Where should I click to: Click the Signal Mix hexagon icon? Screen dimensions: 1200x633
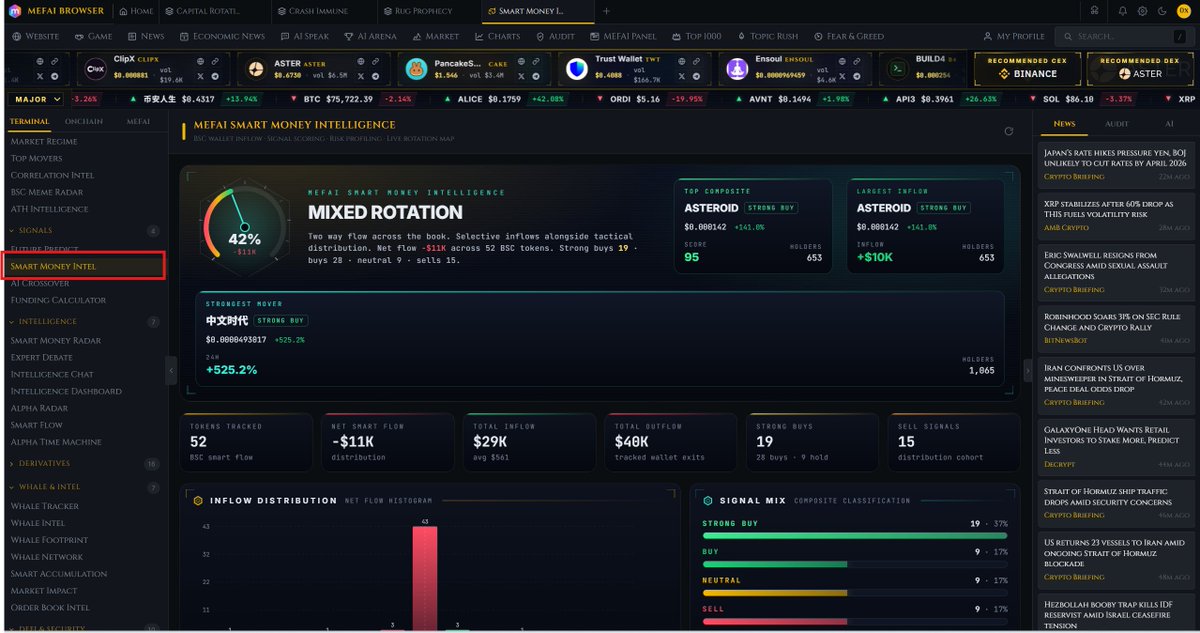[x=708, y=501]
